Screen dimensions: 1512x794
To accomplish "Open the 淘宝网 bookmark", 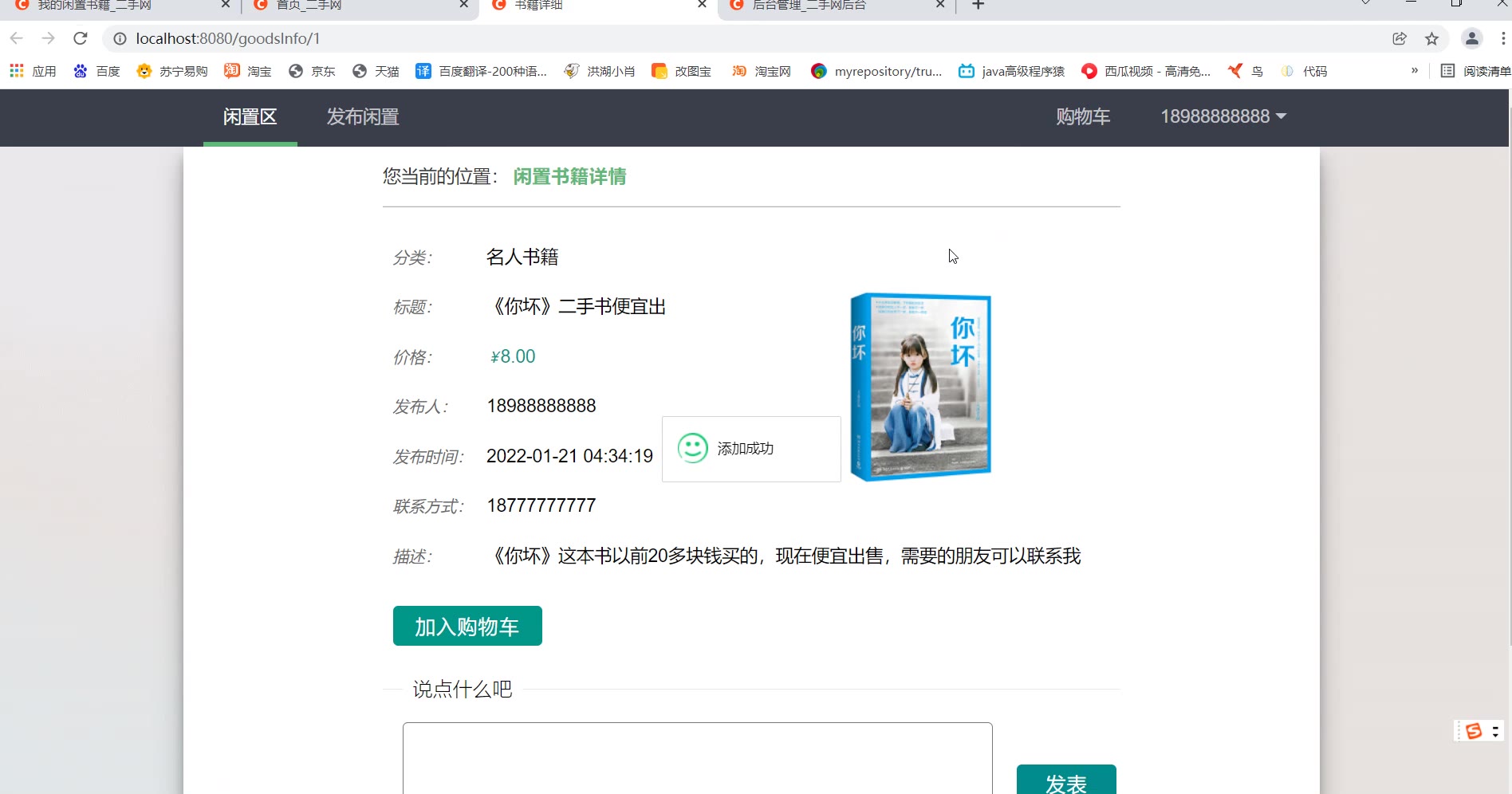I will (762, 71).
